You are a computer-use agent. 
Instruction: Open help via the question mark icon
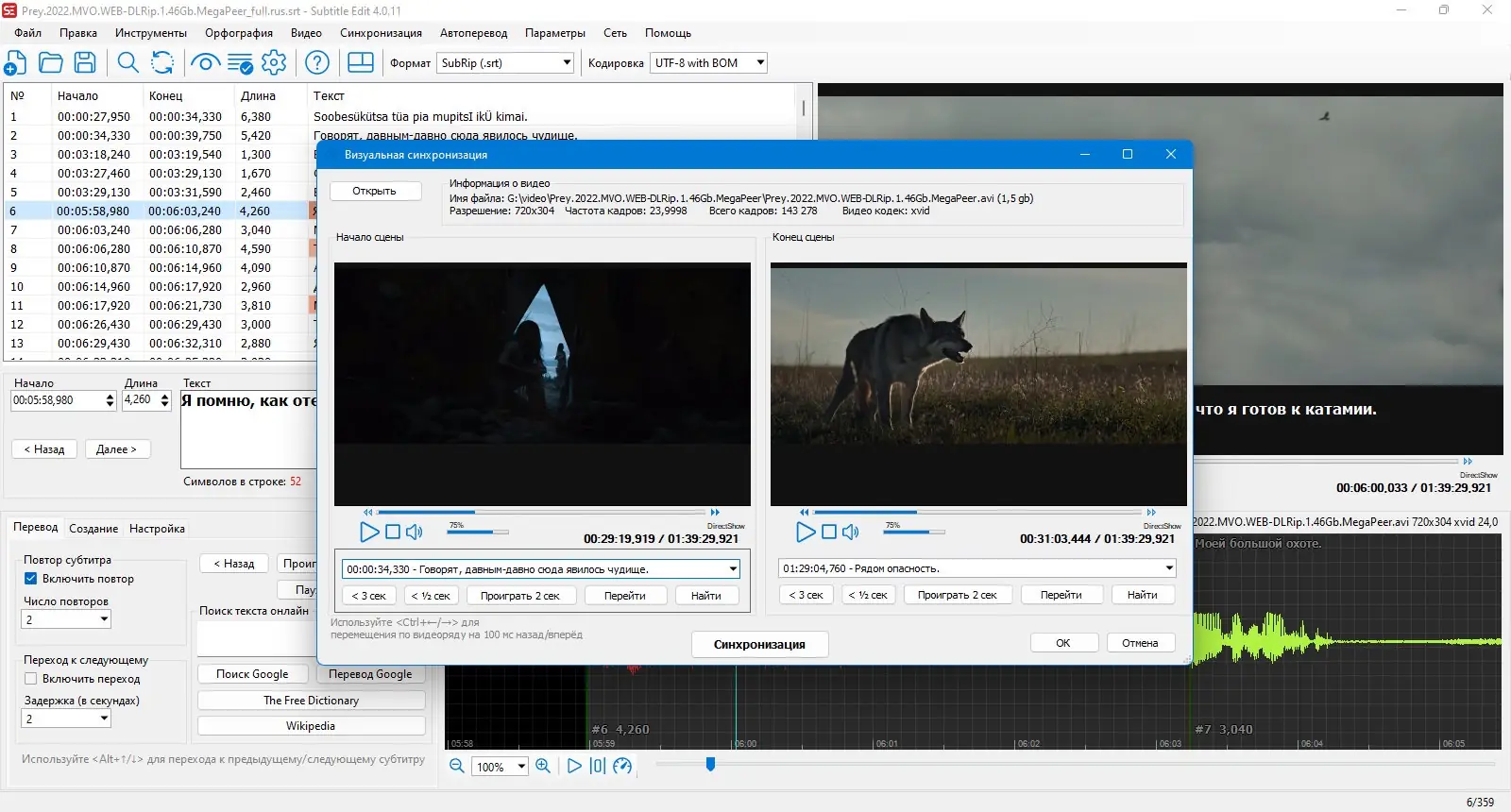[x=317, y=63]
